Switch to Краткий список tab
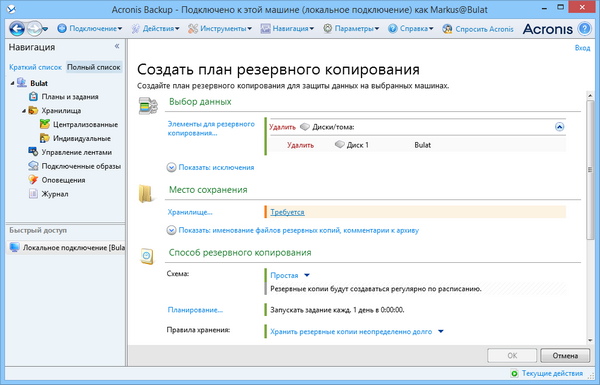600x385 pixels. click(x=35, y=67)
